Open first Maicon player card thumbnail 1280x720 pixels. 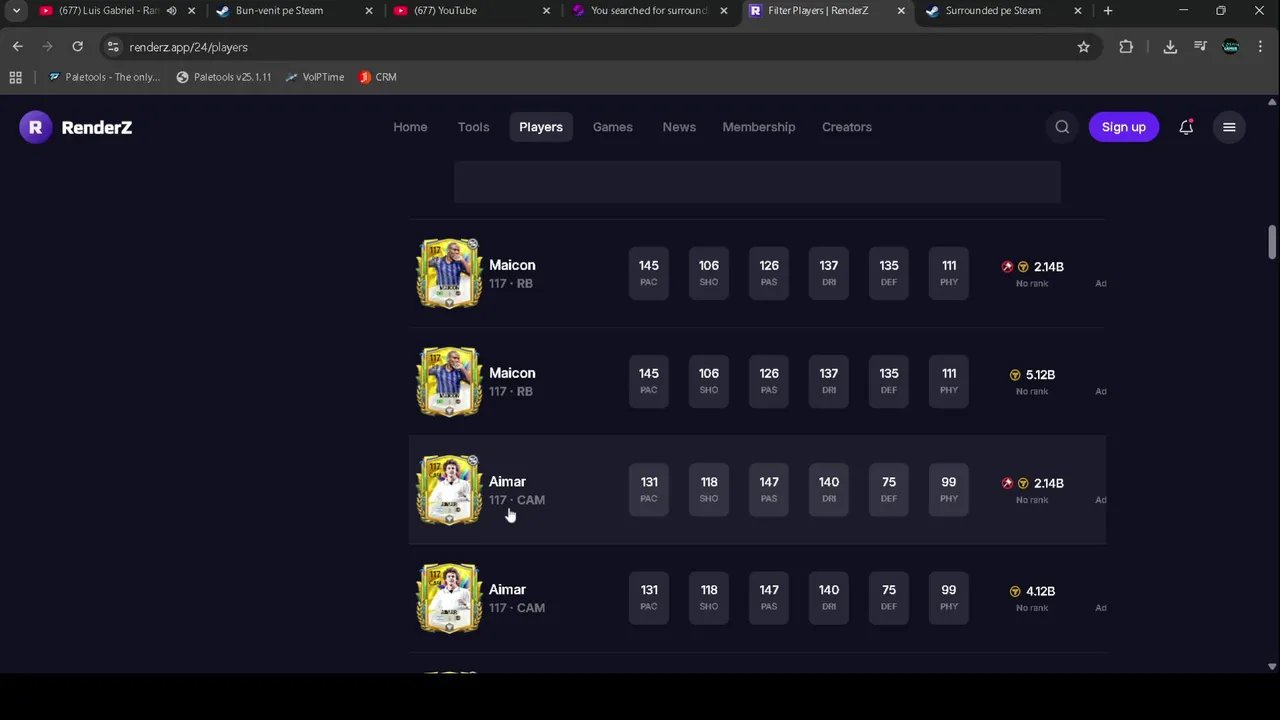click(449, 273)
